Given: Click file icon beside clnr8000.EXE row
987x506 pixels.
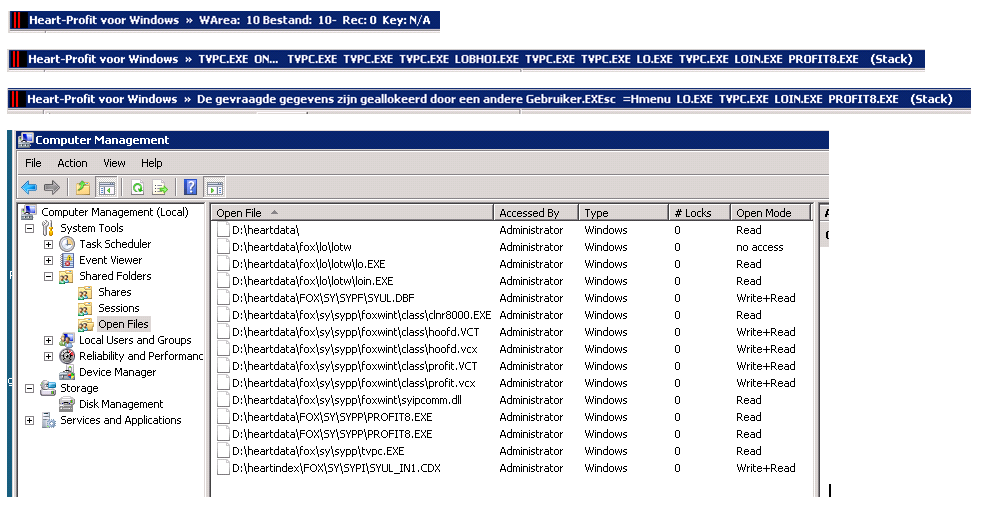Looking at the screenshot, I should click(x=223, y=315).
